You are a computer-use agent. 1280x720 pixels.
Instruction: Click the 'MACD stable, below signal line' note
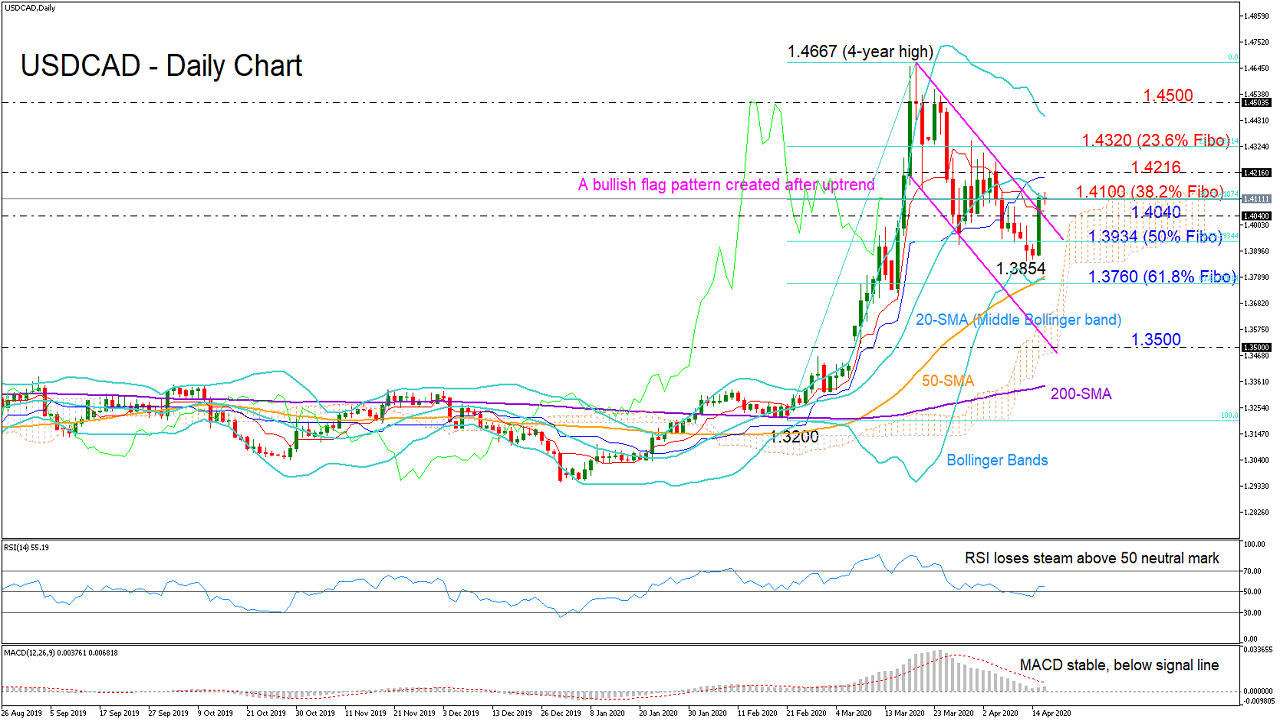(x=1120, y=664)
